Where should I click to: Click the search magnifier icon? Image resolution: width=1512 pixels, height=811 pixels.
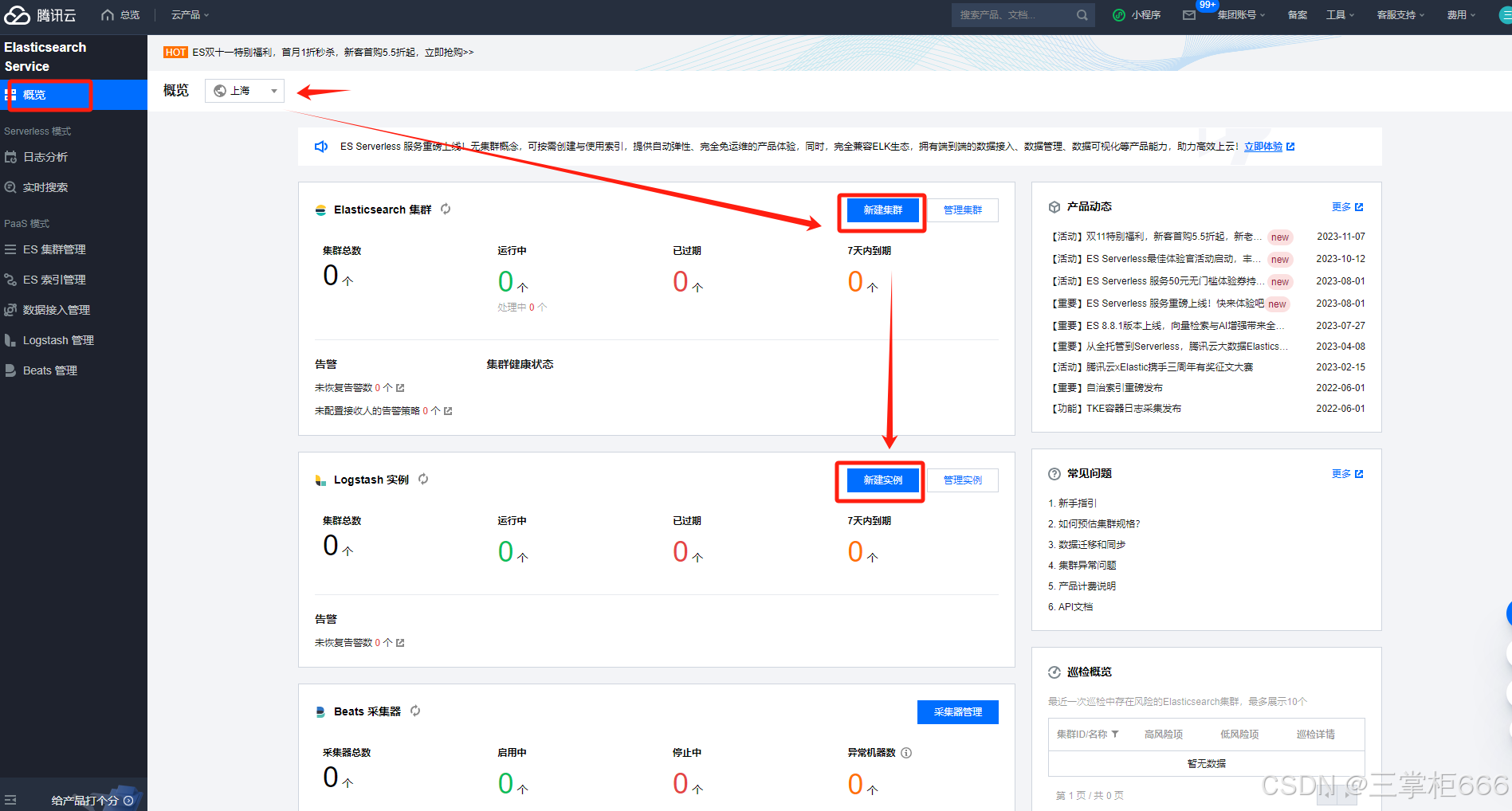coord(1082,15)
